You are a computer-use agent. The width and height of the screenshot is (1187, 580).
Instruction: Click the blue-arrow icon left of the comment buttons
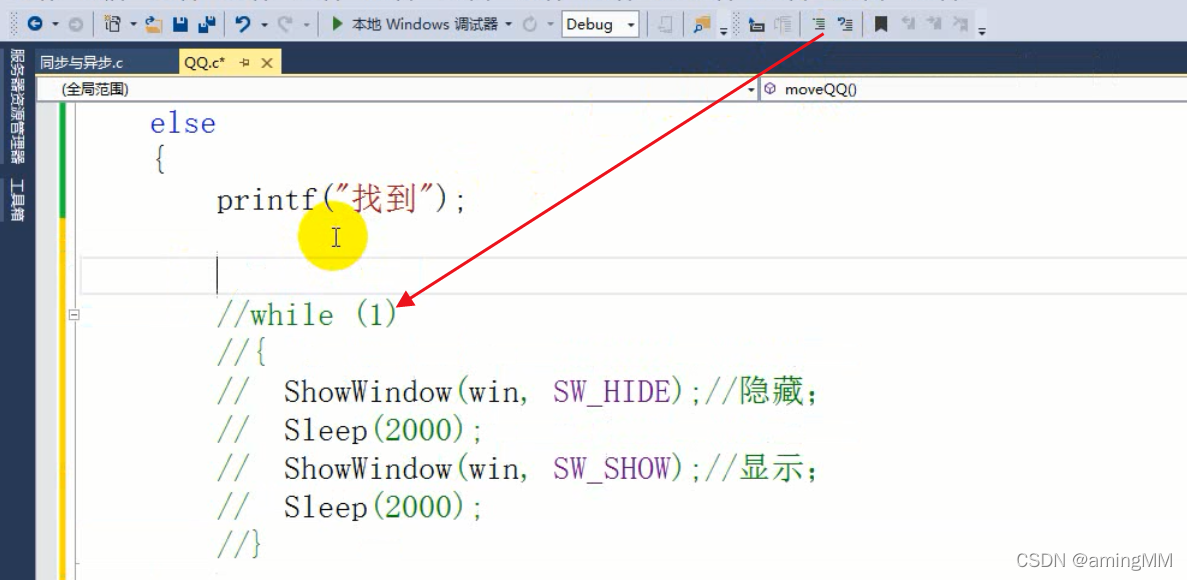pos(756,25)
